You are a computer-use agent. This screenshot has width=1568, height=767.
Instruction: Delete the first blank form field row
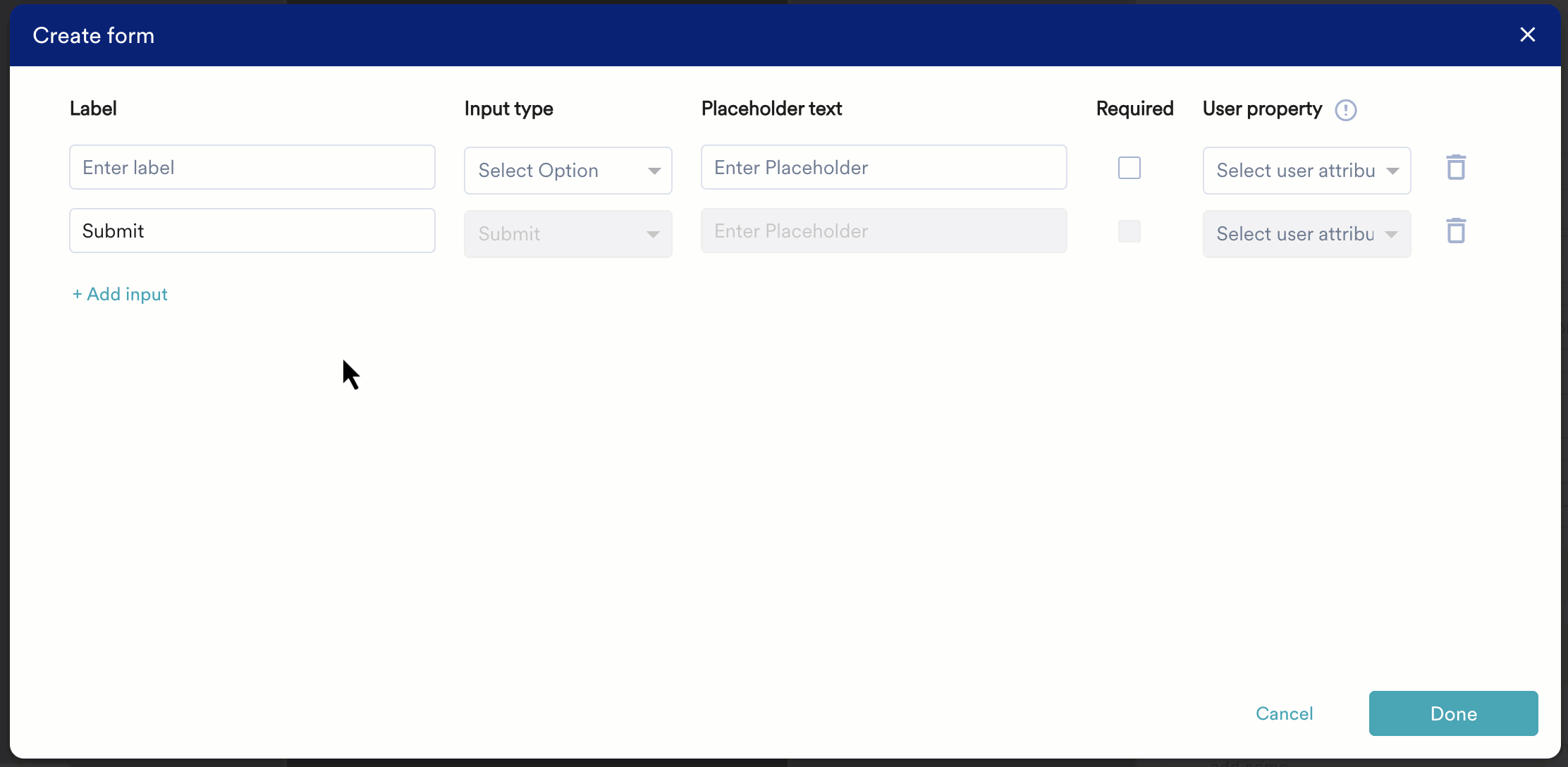point(1456,167)
